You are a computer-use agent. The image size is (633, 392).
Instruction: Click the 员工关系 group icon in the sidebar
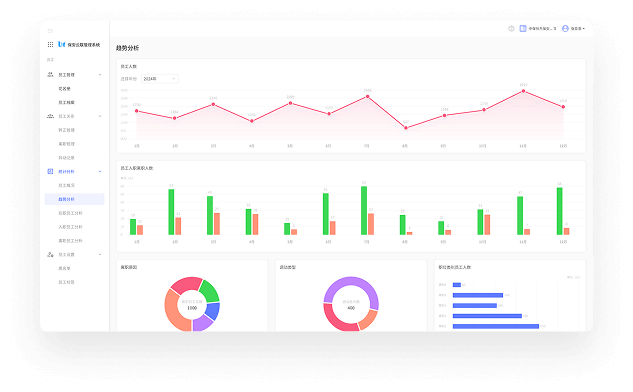click(50, 116)
